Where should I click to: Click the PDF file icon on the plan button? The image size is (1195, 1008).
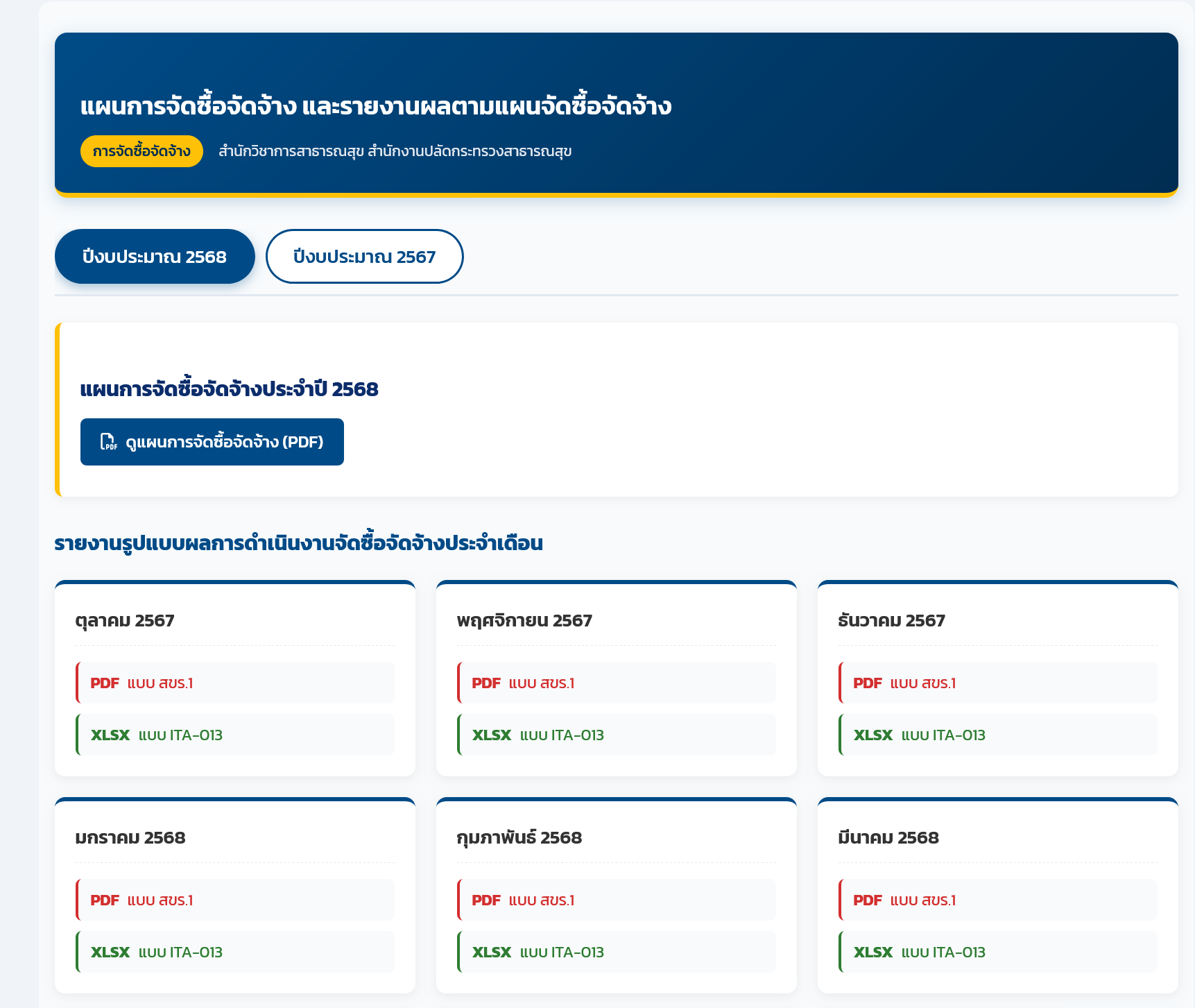coord(109,442)
